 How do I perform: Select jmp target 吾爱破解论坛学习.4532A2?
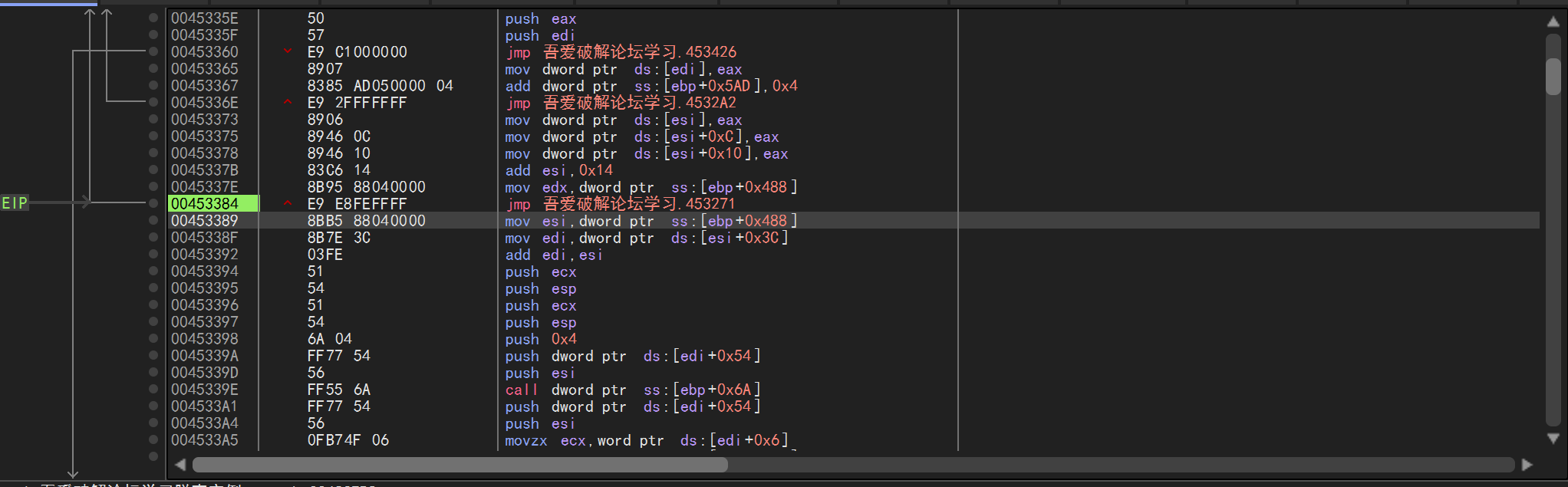tap(639, 103)
